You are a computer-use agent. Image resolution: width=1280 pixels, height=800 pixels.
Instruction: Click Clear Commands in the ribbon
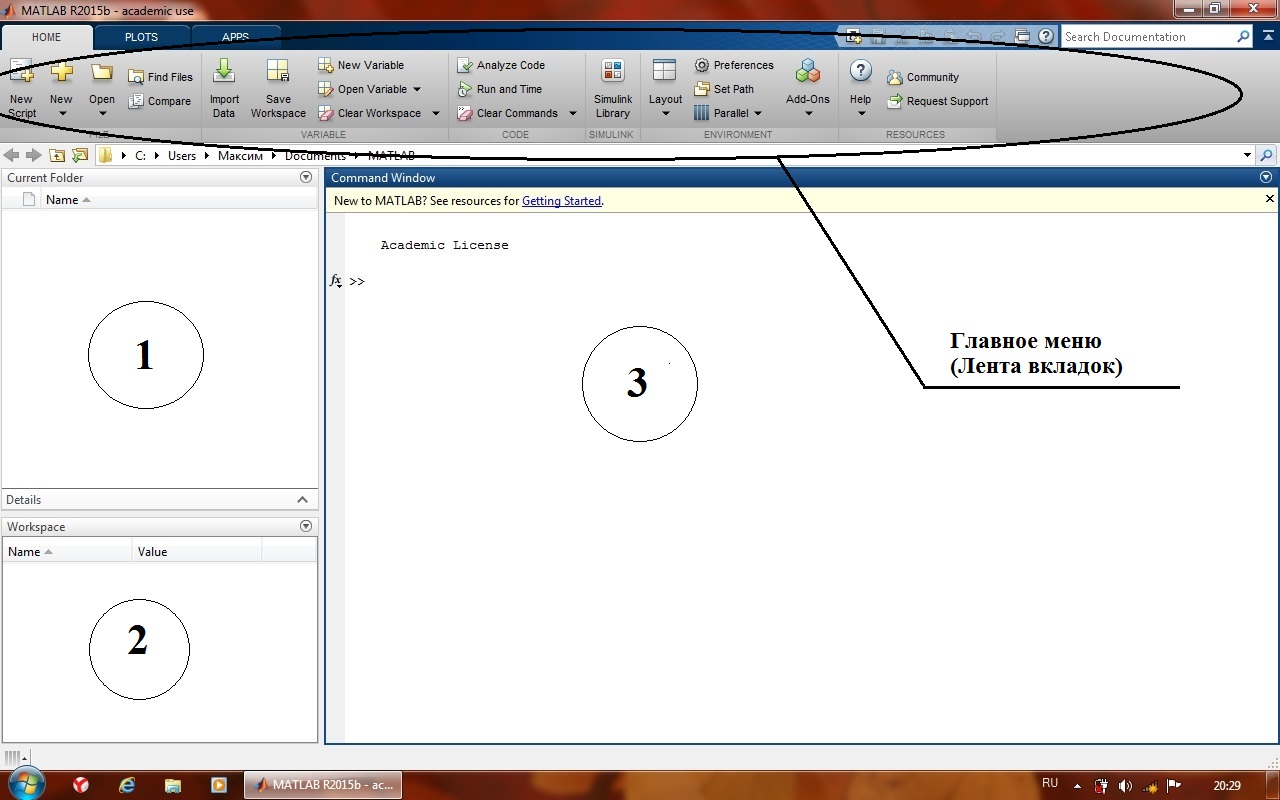click(x=508, y=113)
